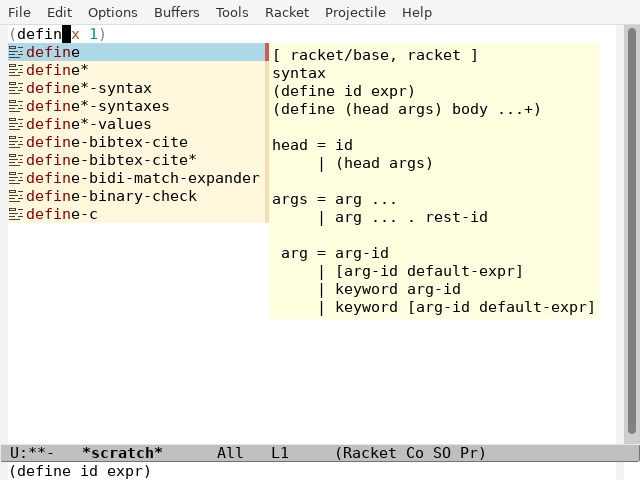Pick the 'define*-syntax' completion
Image resolution: width=640 pixels, height=480 pixels.
coord(136,88)
